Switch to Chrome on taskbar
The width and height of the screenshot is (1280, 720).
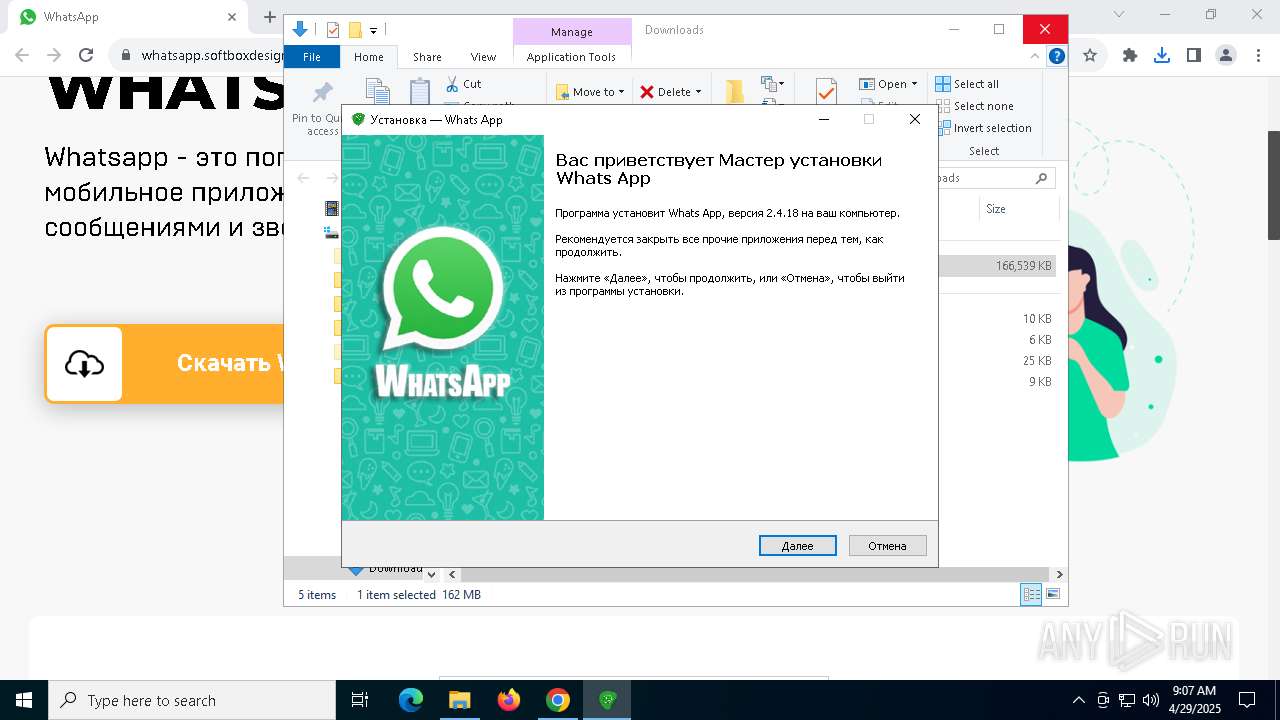coord(558,700)
